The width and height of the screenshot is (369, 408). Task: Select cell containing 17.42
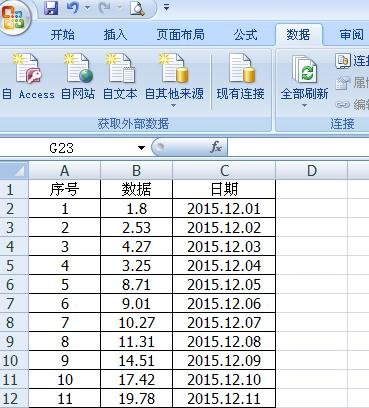coord(136,380)
